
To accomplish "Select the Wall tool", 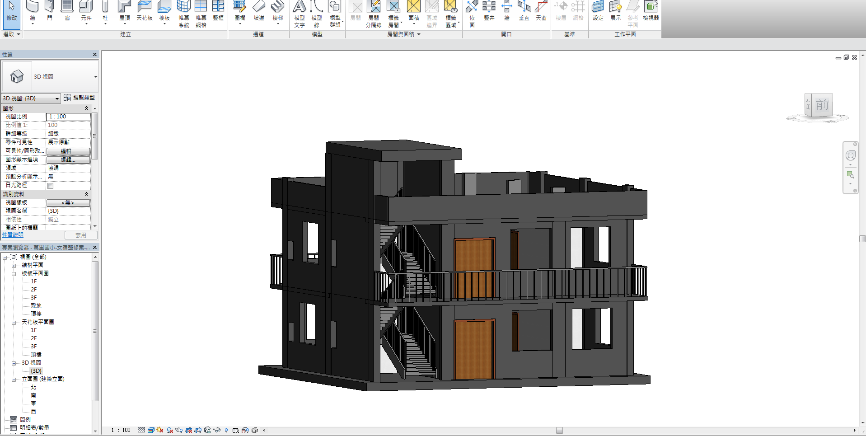I will 33,11.
